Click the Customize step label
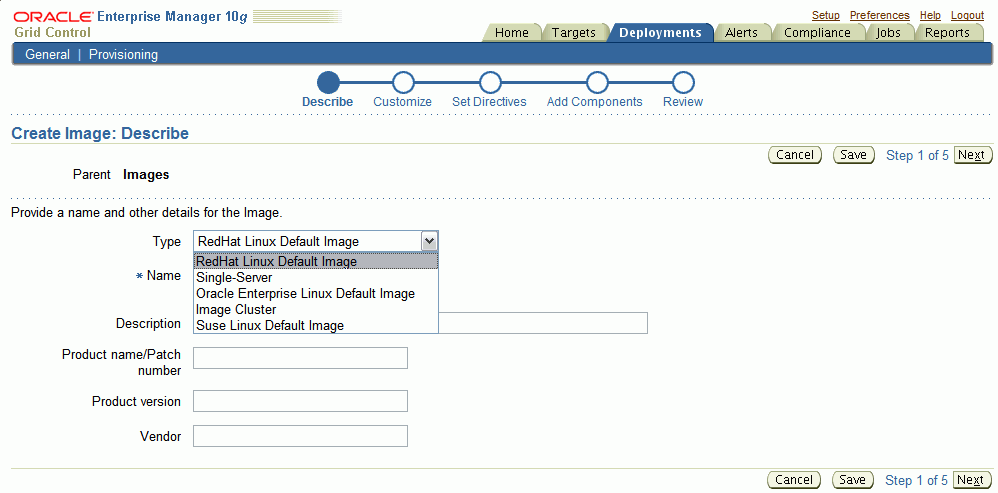 pos(402,102)
